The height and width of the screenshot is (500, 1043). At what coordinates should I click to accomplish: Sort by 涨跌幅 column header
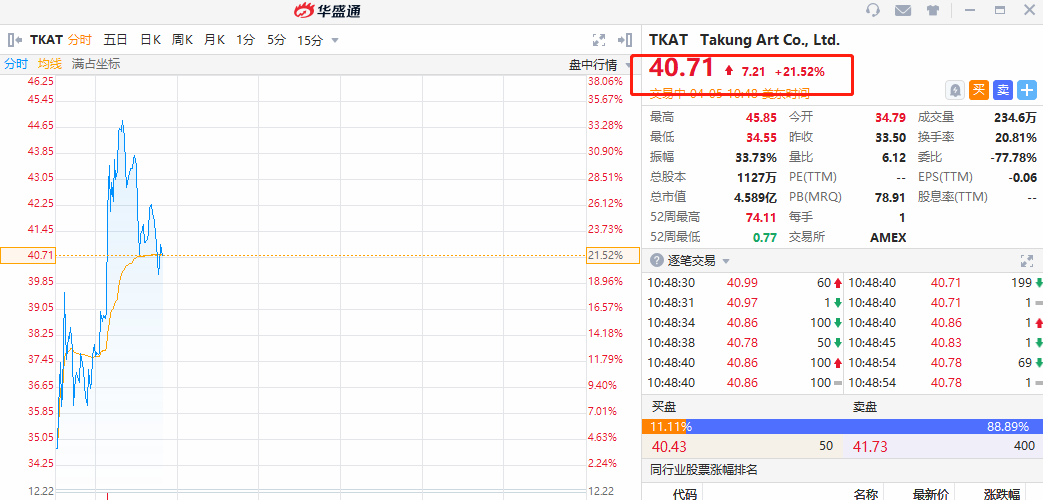click(1002, 494)
